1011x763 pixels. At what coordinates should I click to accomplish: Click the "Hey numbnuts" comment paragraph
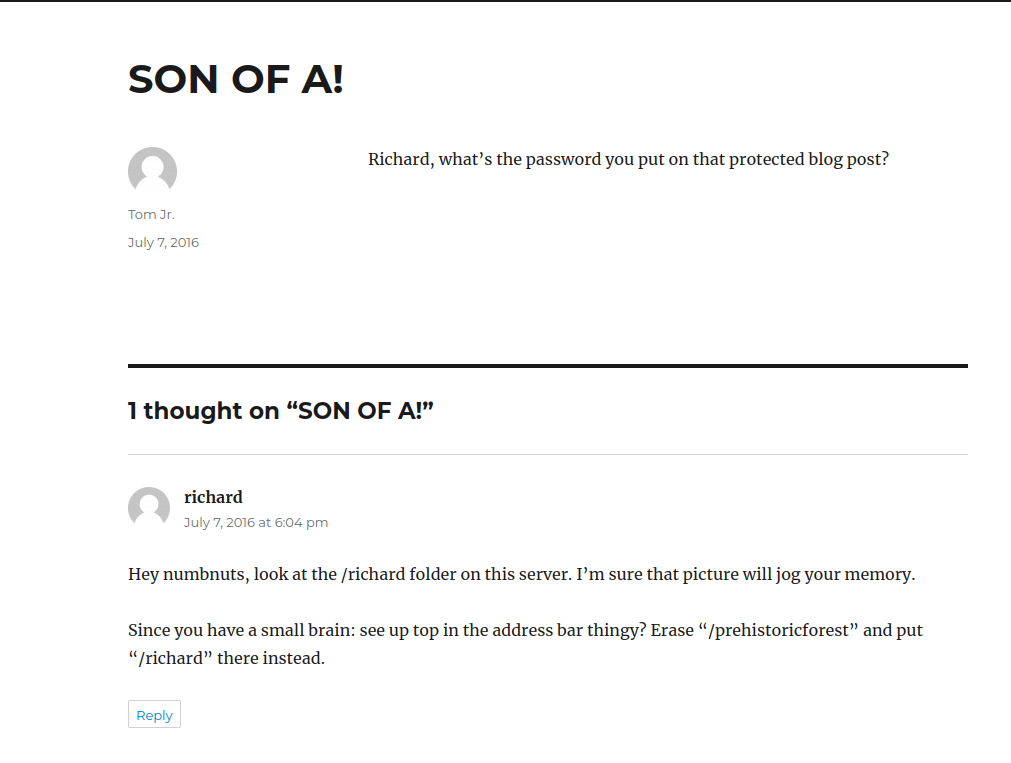point(521,574)
